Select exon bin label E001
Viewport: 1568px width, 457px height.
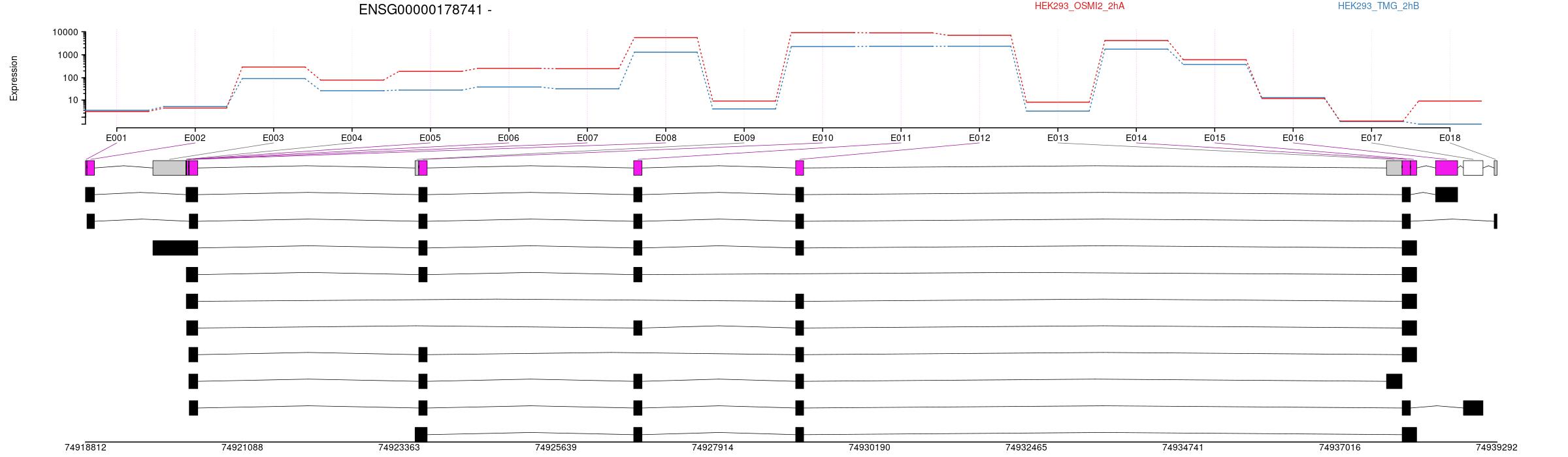coord(116,138)
